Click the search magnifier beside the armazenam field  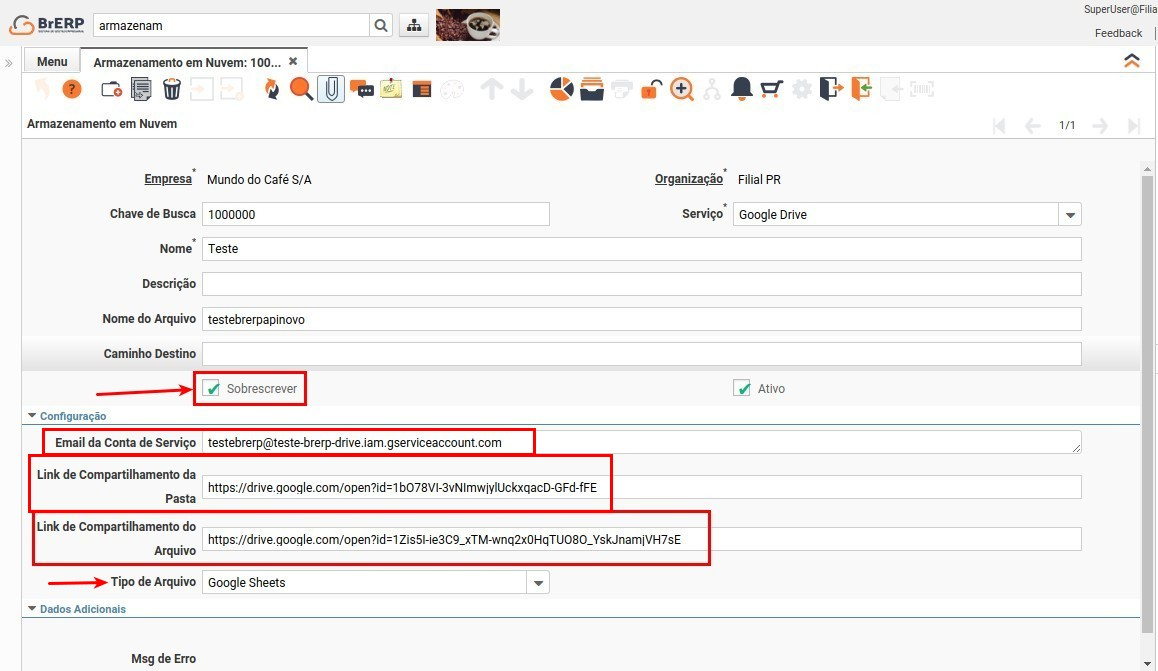[380, 25]
